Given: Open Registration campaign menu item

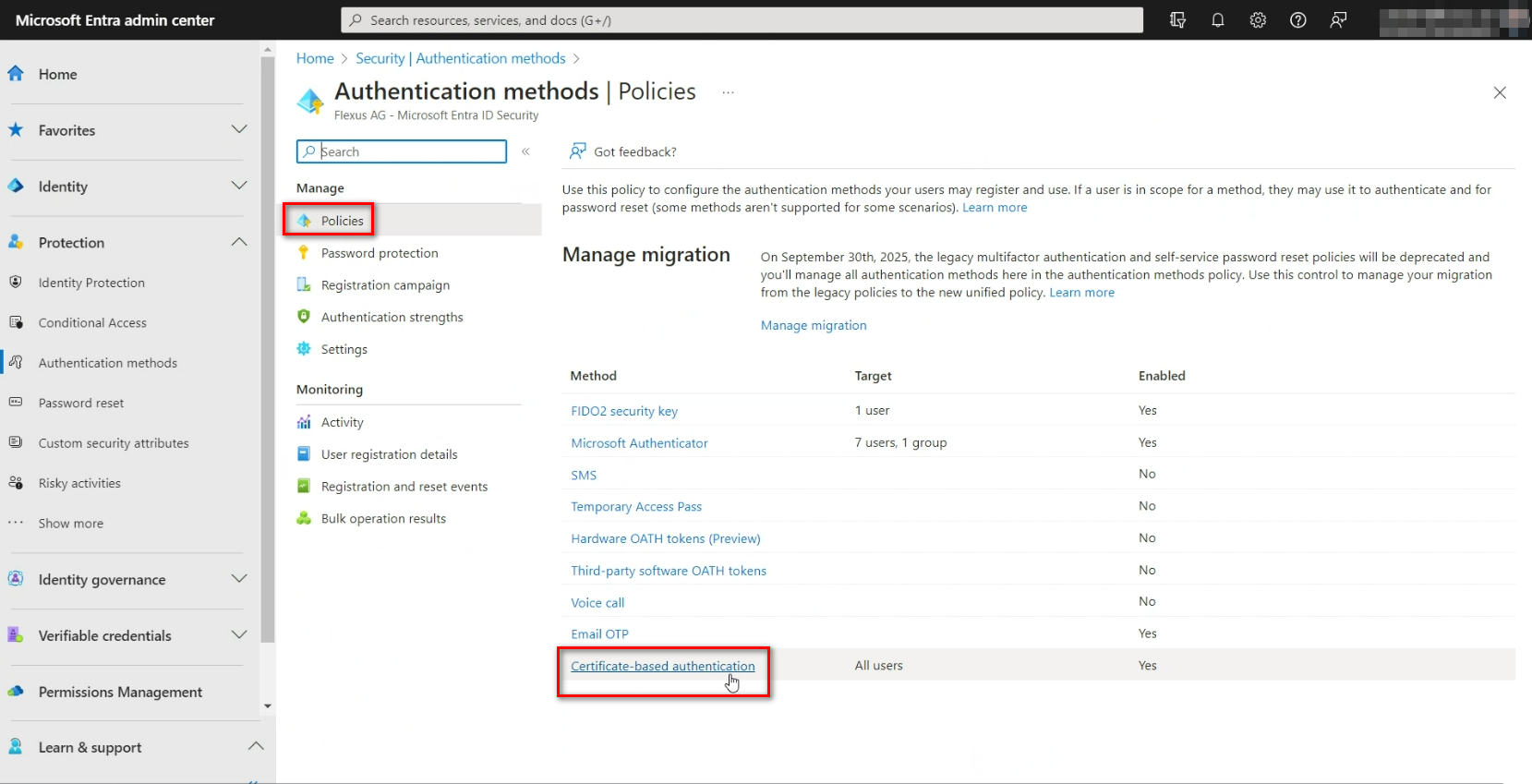Looking at the screenshot, I should 385,285.
